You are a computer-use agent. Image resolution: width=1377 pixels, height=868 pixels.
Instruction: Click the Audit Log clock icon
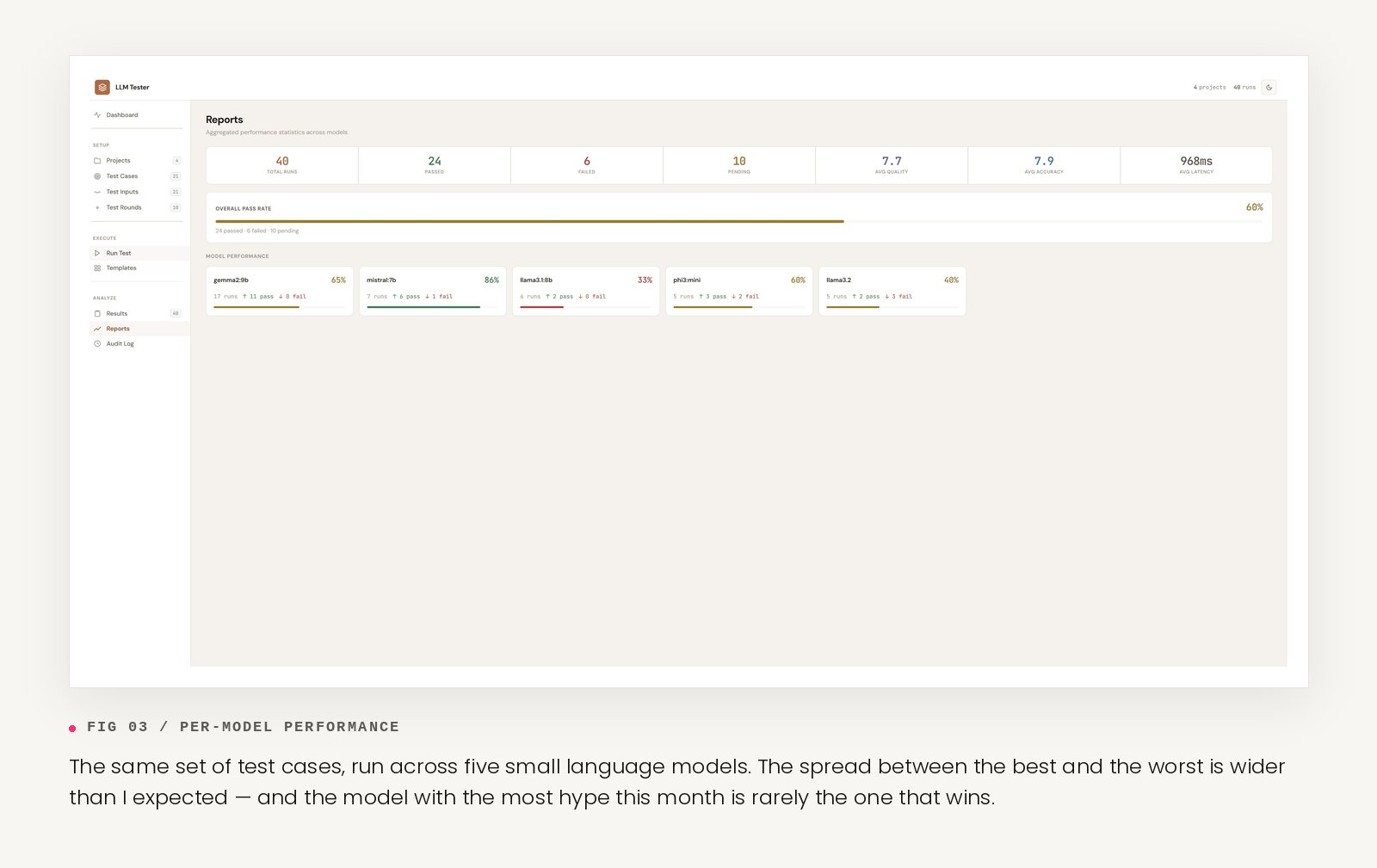click(x=97, y=344)
